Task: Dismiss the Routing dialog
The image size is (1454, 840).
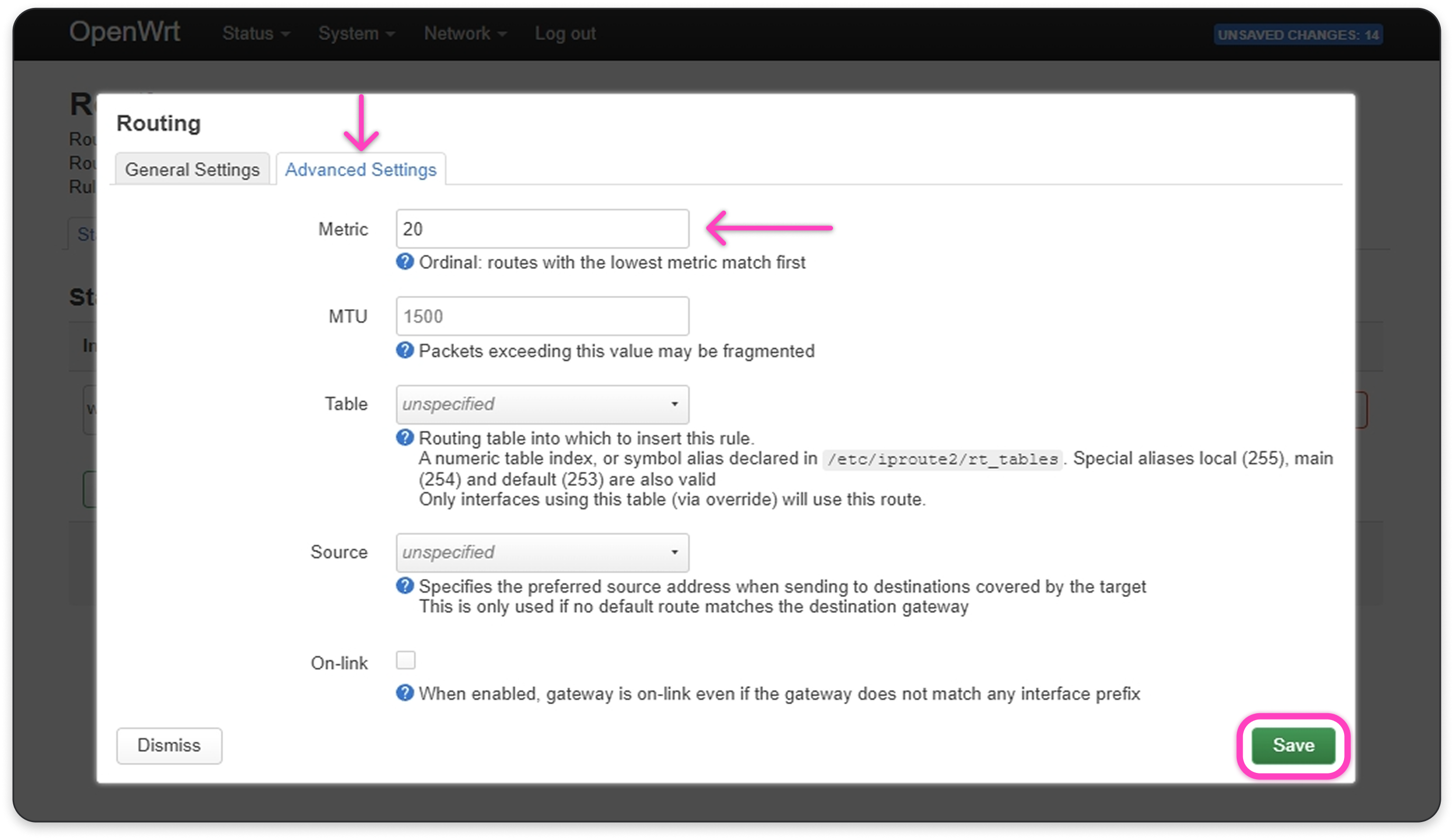Action: pyautogui.click(x=169, y=745)
